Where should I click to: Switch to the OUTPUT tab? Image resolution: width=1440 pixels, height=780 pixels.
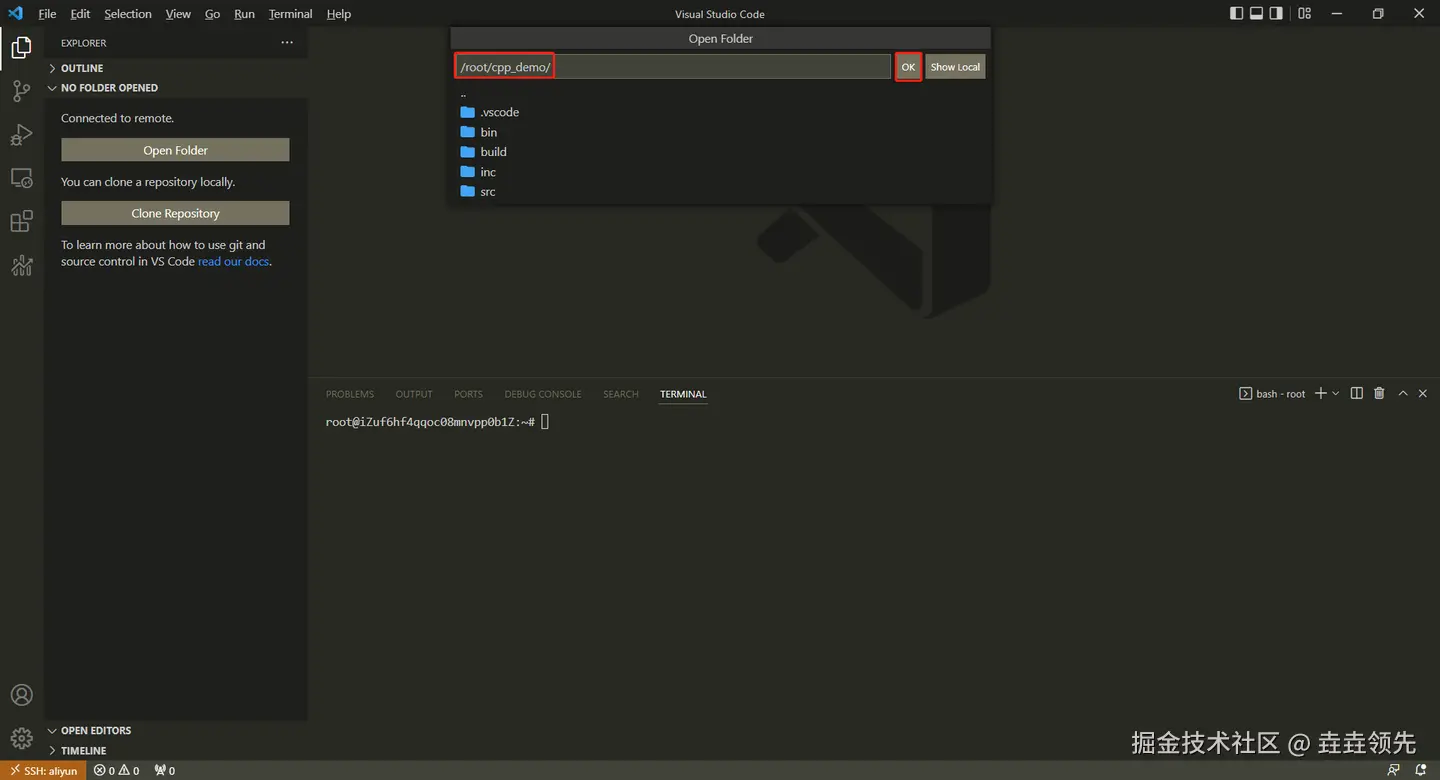click(x=414, y=394)
